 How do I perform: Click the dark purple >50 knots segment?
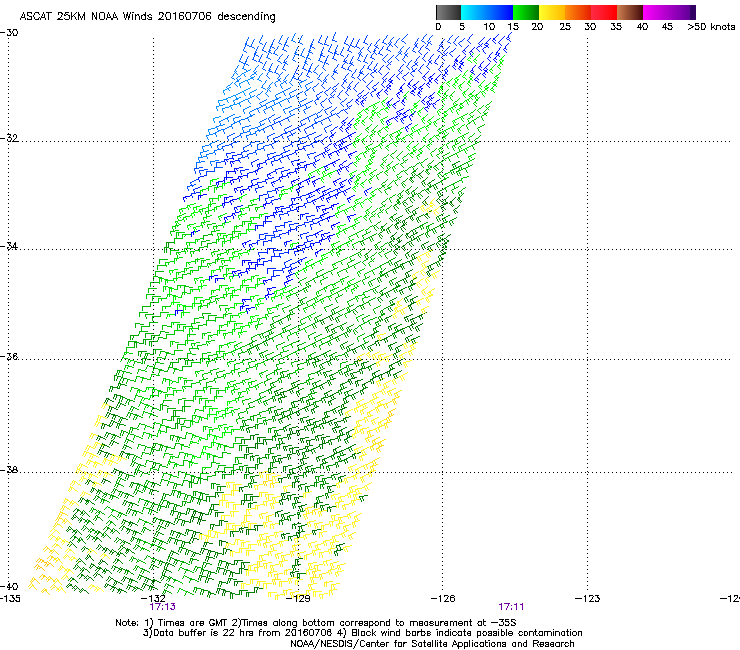(x=692, y=12)
